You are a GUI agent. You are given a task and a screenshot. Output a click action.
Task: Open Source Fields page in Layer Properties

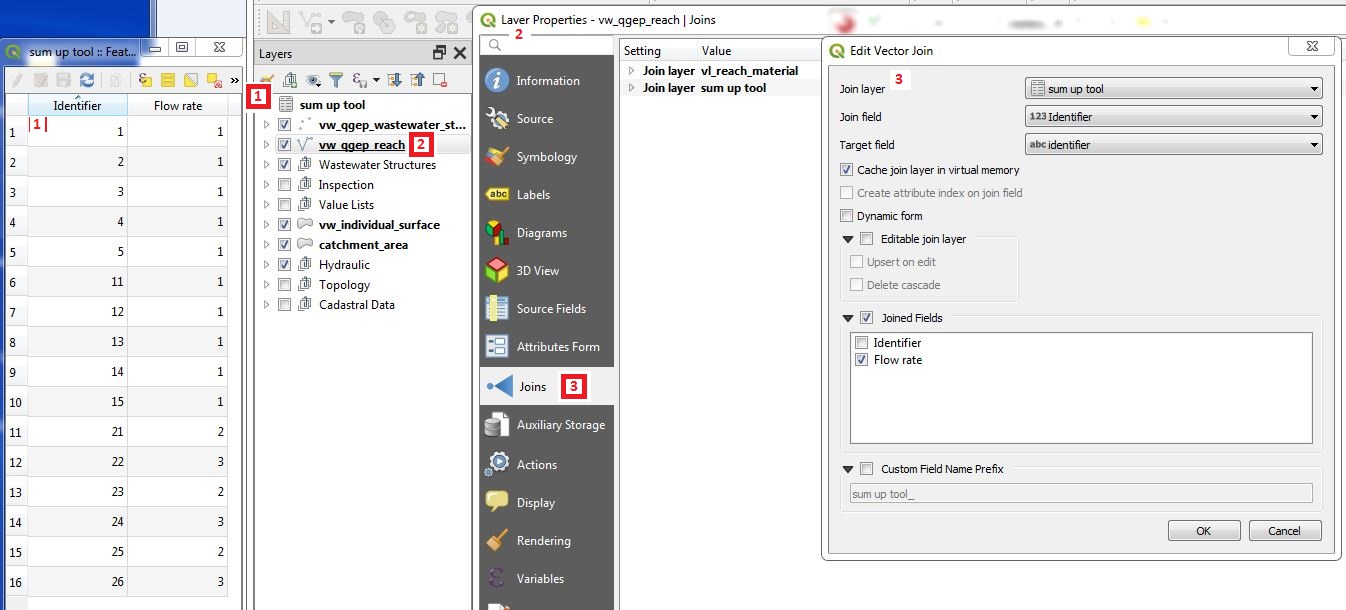click(547, 309)
